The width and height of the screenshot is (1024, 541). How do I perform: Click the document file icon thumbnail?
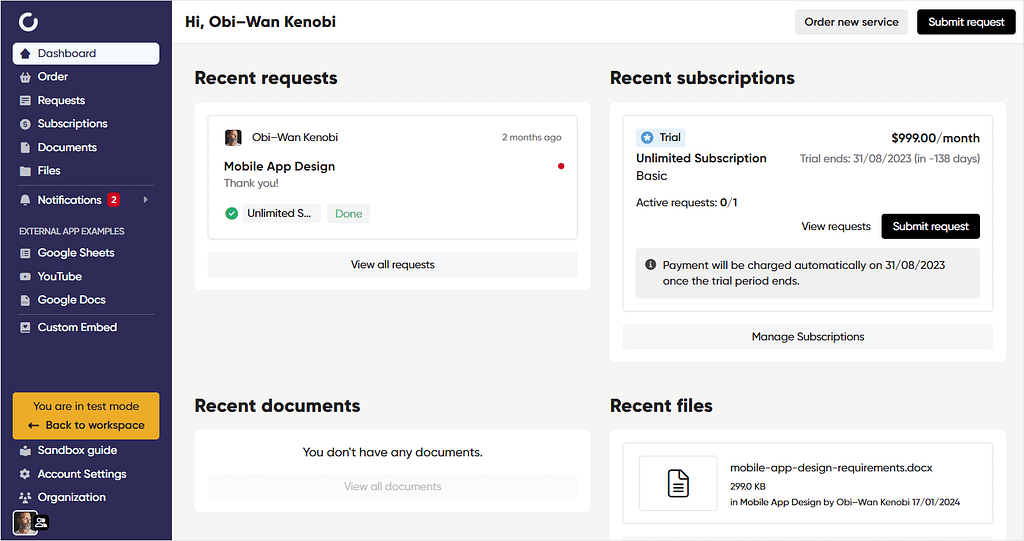tap(678, 484)
